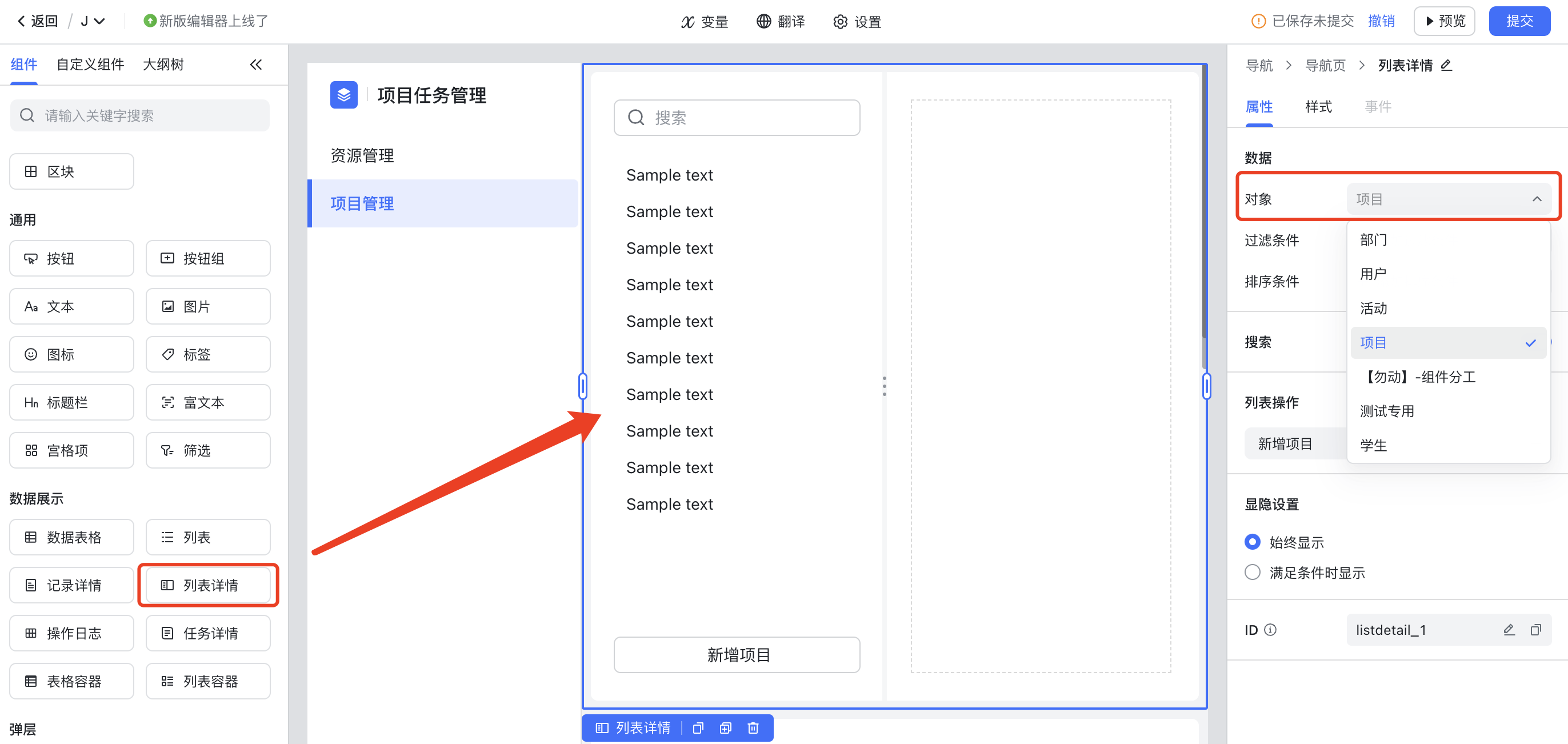Viewport: 1568px width, 744px height.
Task: Collapse the left component panel
Action: (x=256, y=65)
